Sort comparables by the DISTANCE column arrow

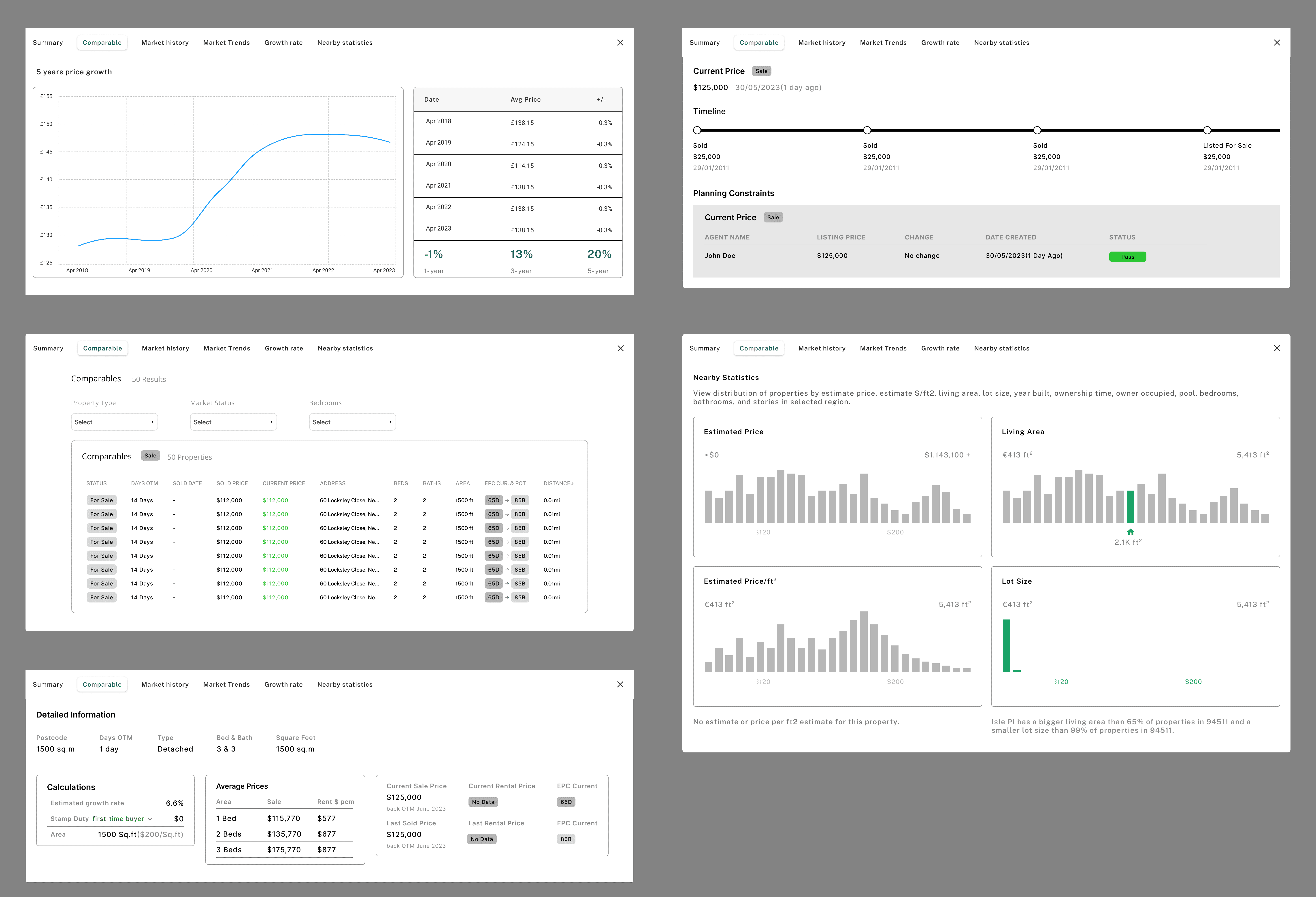pos(573,484)
